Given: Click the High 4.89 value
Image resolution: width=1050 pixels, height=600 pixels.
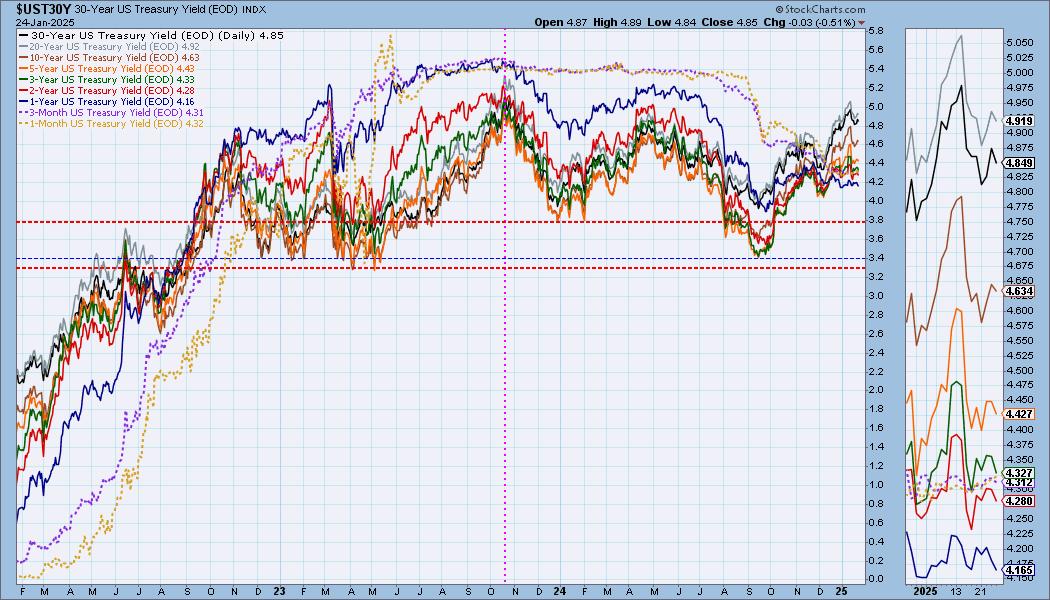Looking at the screenshot, I should [x=617, y=22].
